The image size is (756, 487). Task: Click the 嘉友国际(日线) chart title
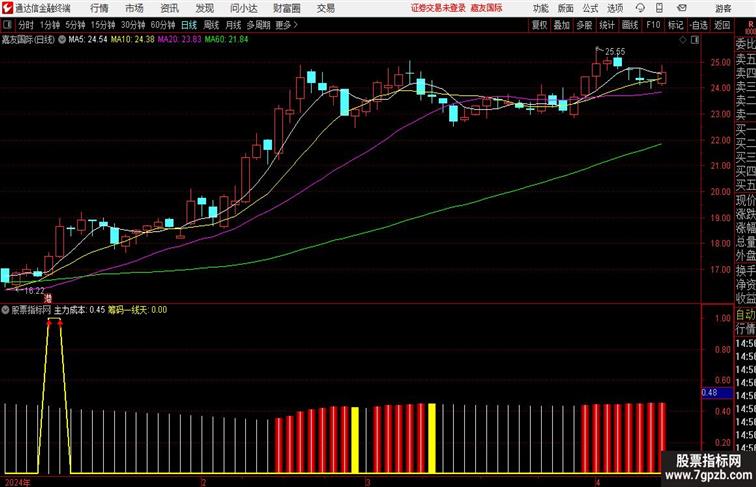[x=28, y=40]
